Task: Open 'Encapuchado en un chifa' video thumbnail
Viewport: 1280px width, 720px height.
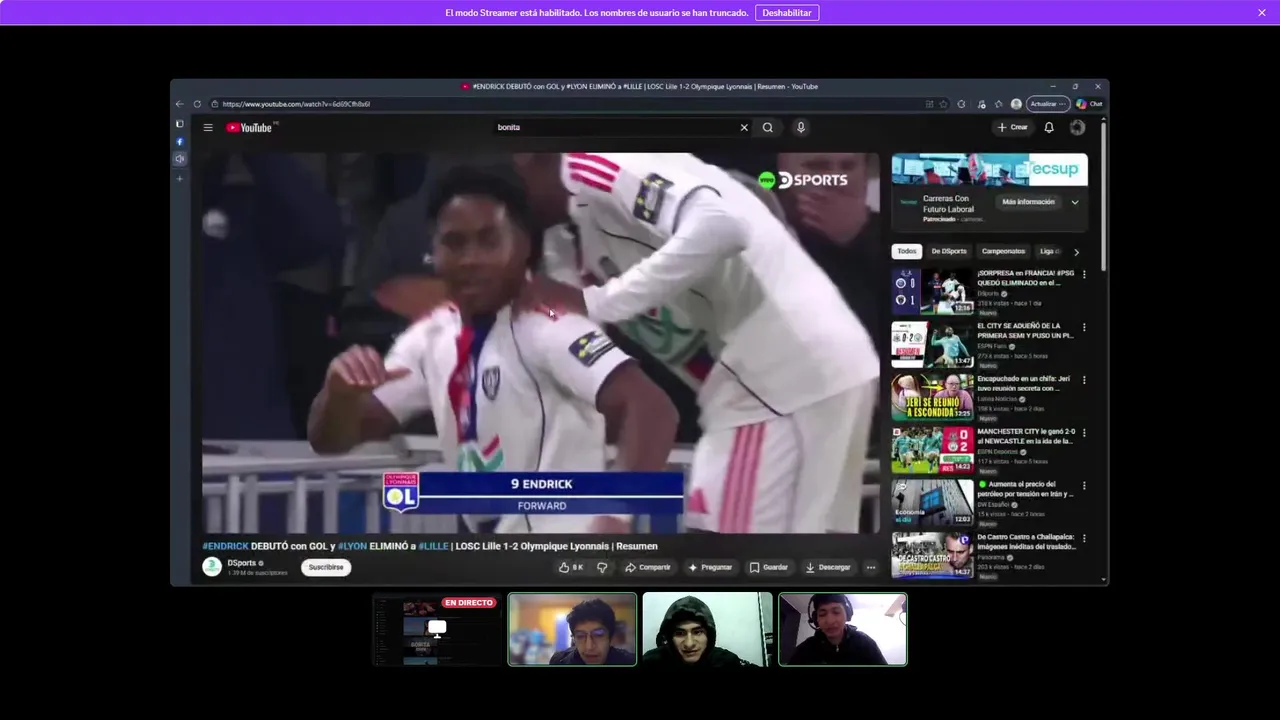Action: (932, 397)
